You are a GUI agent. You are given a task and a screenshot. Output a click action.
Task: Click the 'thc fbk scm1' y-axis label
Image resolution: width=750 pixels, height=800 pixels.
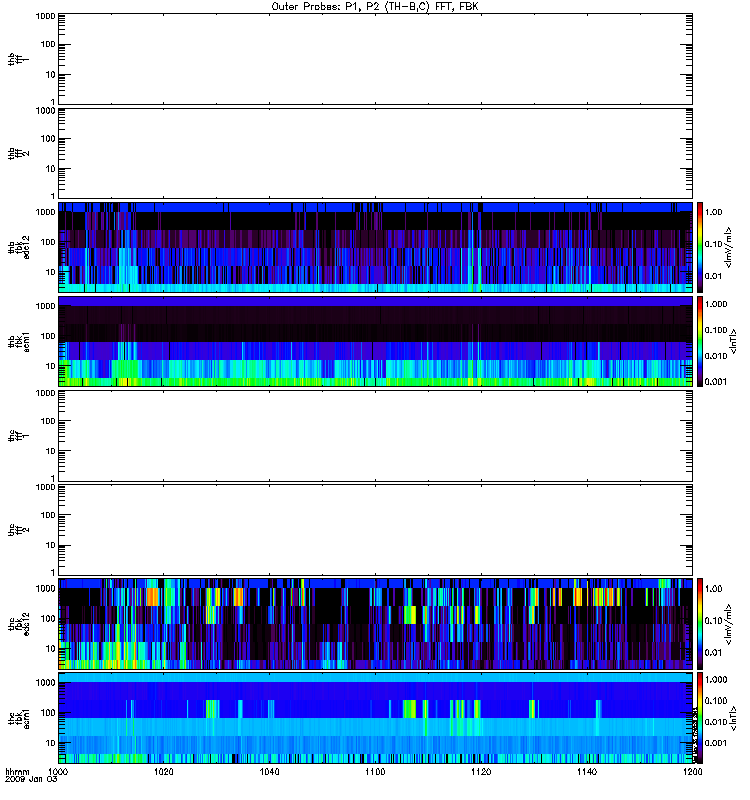(19, 718)
